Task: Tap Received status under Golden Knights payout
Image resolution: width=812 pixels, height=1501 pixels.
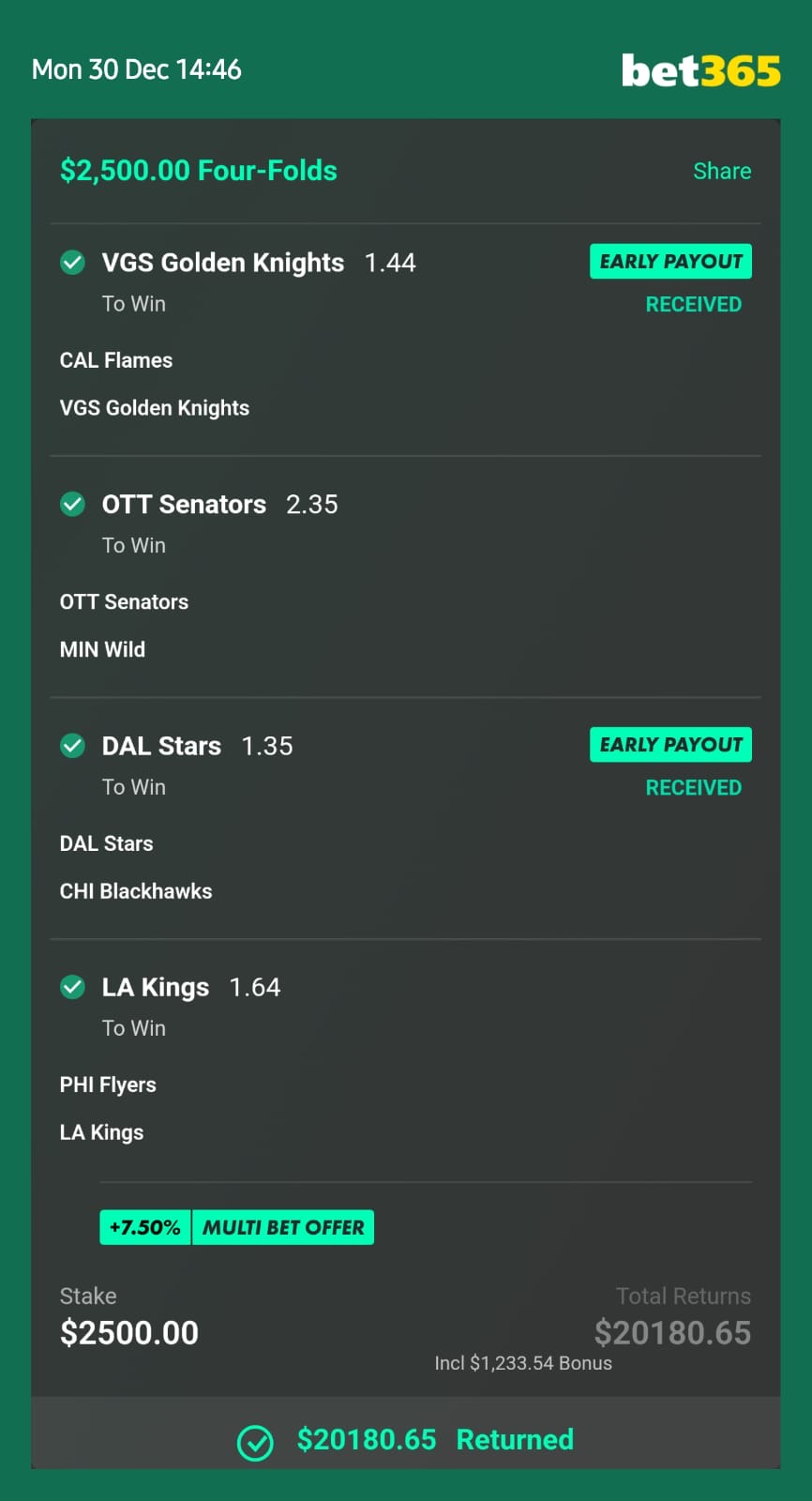Action: click(x=694, y=304)
